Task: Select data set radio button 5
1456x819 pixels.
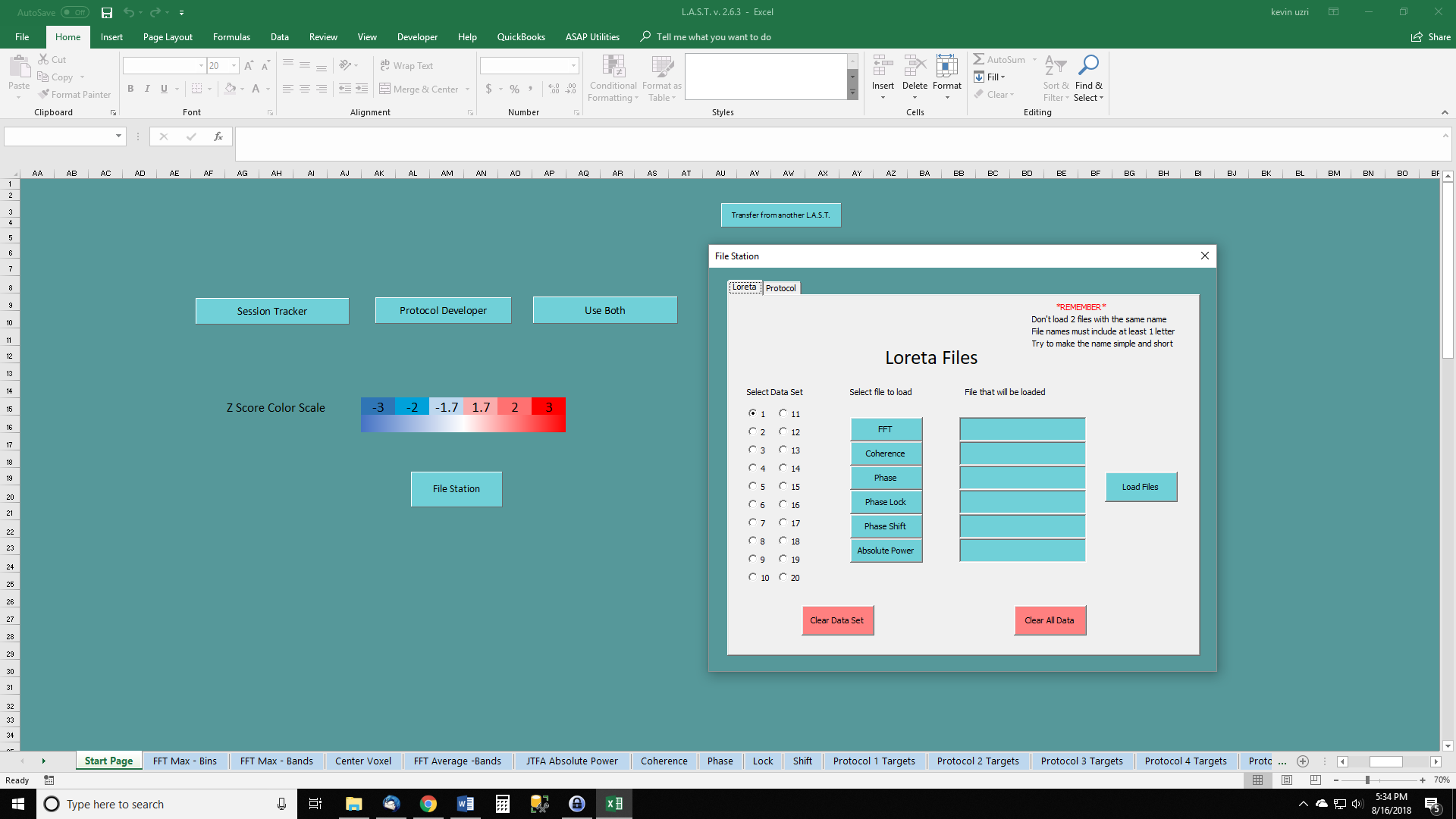Action: tap(752, 486)
